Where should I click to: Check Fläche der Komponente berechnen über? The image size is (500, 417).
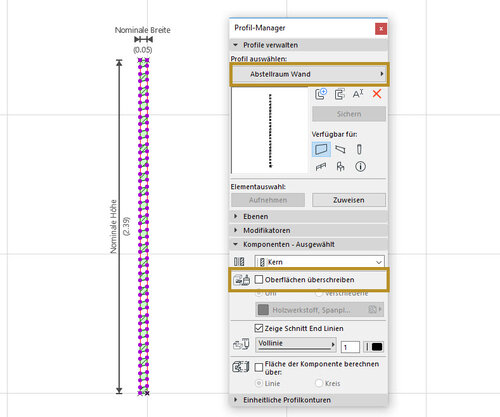[259, 367]
